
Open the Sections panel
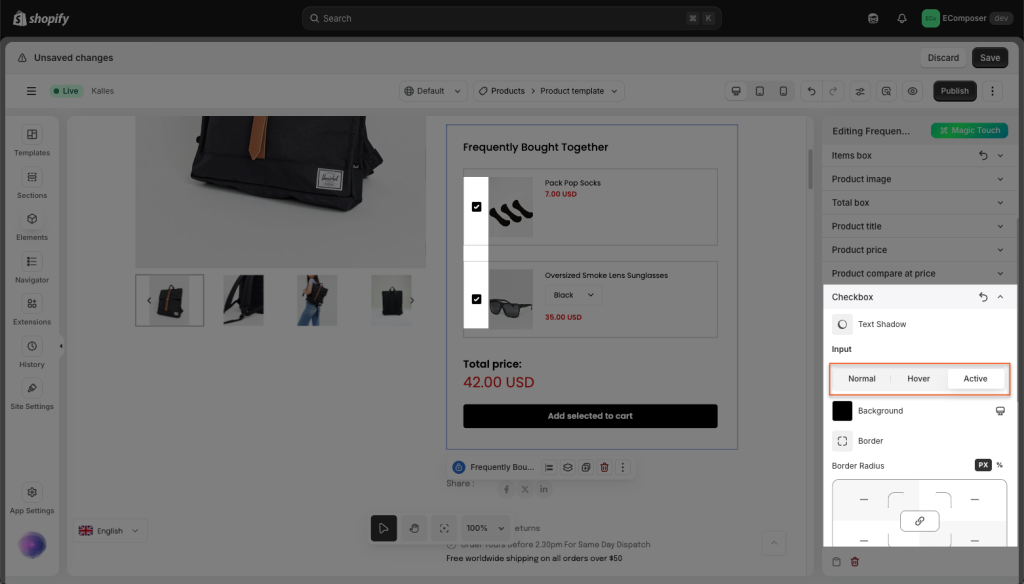(32, 183)
